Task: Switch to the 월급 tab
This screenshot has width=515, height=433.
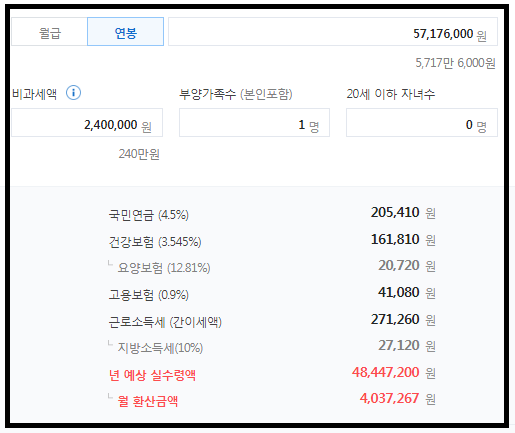Action: 50,32
